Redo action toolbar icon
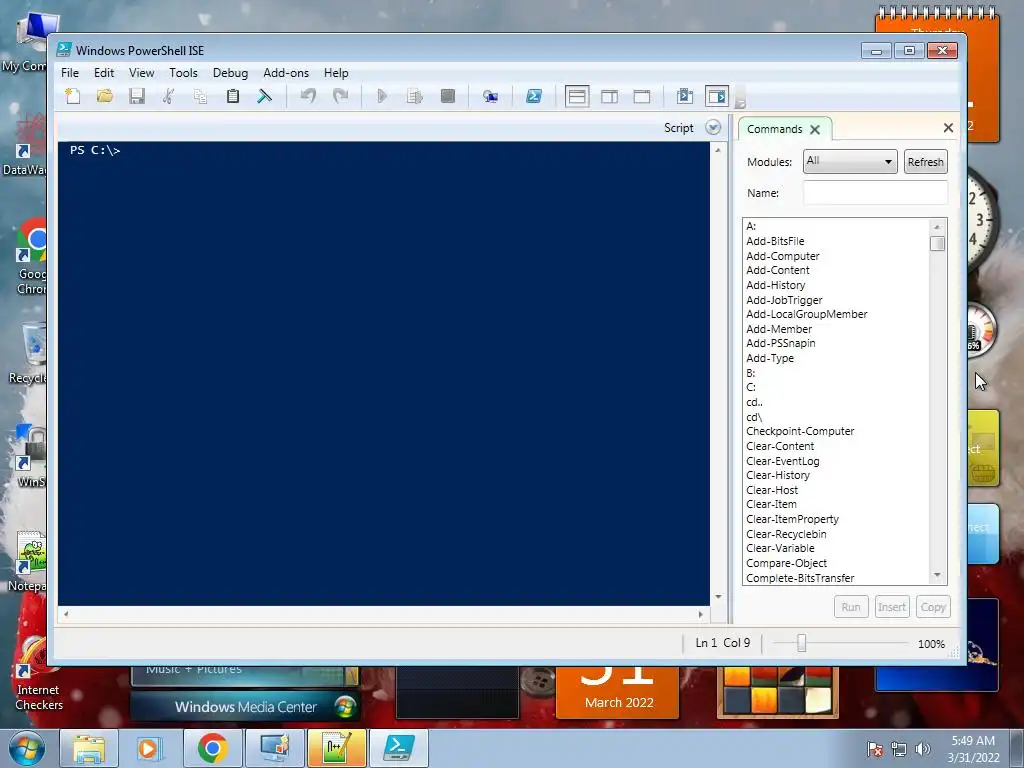The width and height of the screenshot is (1024, 768). [340, 97]
